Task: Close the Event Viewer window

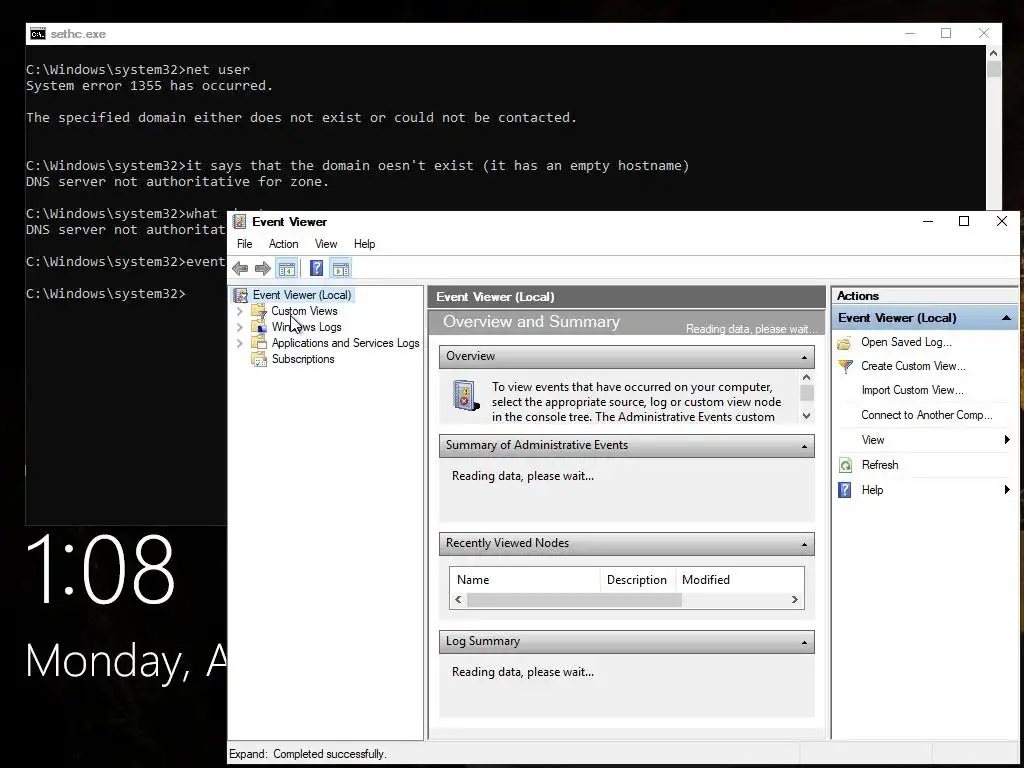Action: pos(1002,221)
